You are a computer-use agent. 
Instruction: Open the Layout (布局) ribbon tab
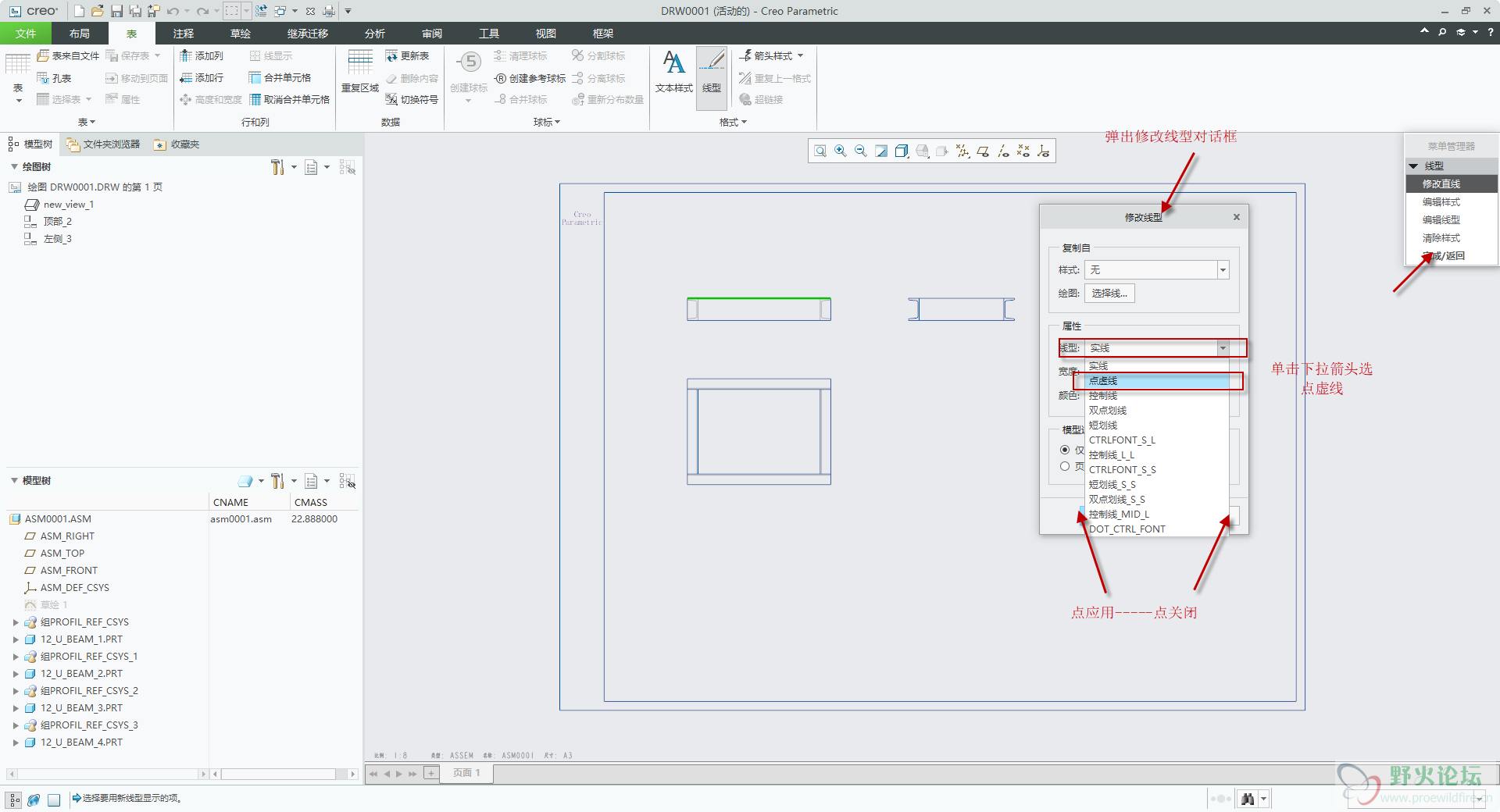[80, 34]
